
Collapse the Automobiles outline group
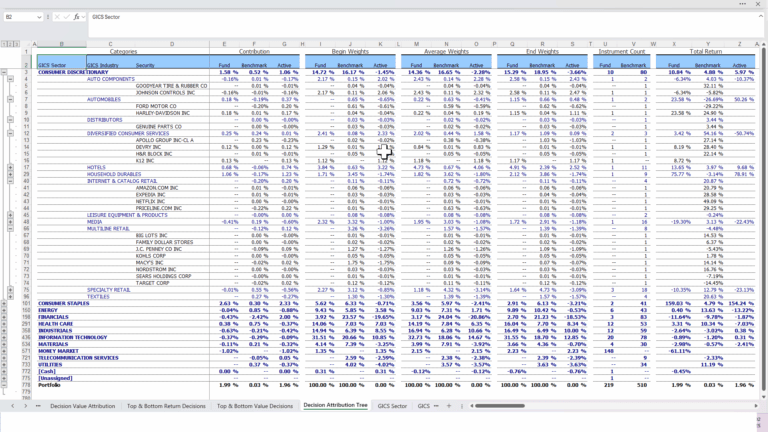click(x=11, y=100)
